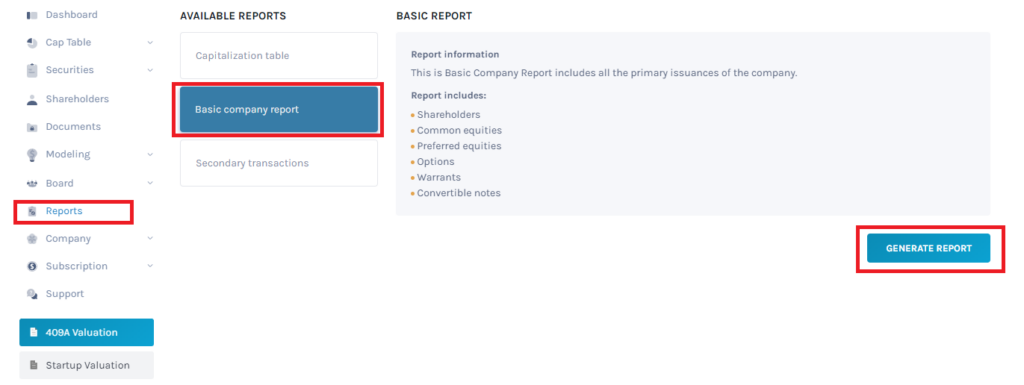Open the 409A Valuation button
Viewport: 1024px width, 385px height.
click(87, 333)
